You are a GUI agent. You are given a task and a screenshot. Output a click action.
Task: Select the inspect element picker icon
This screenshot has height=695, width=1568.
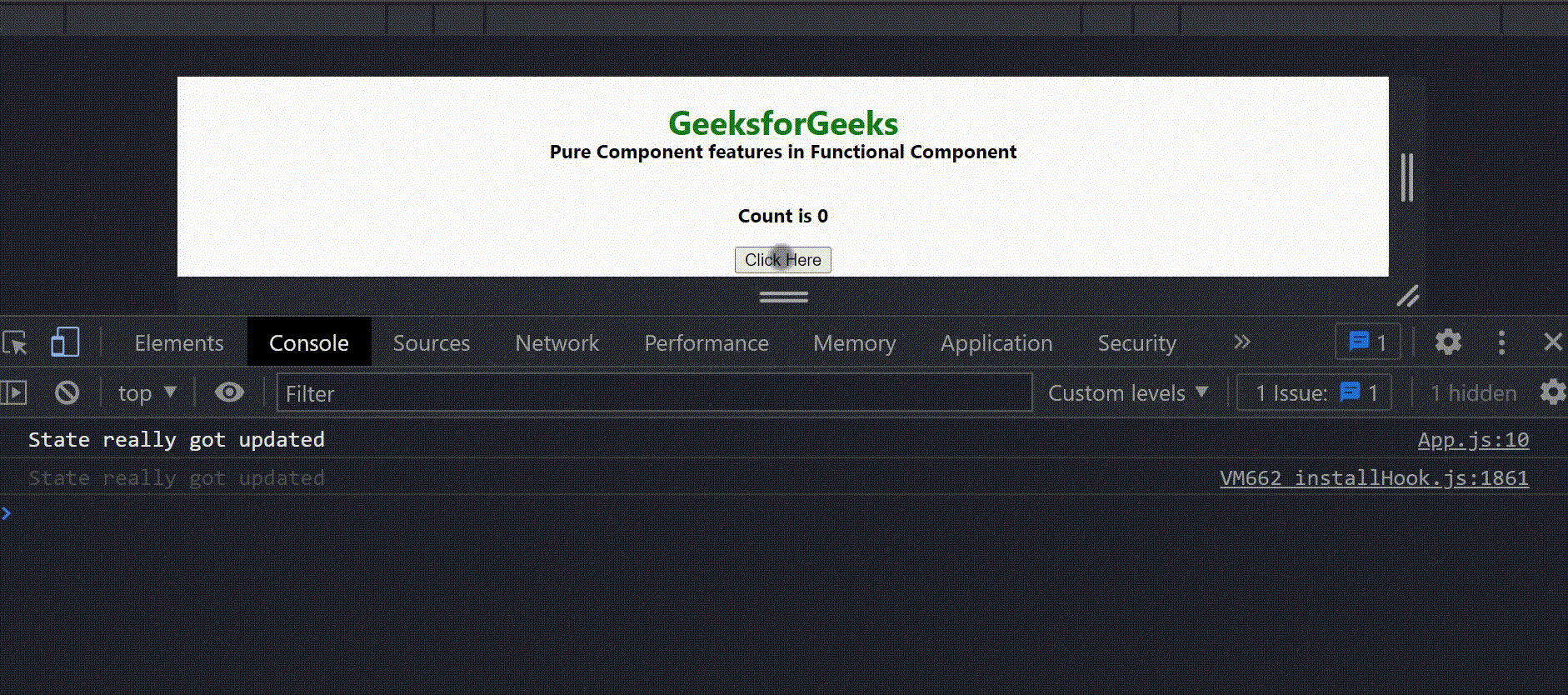coord(15,342)
